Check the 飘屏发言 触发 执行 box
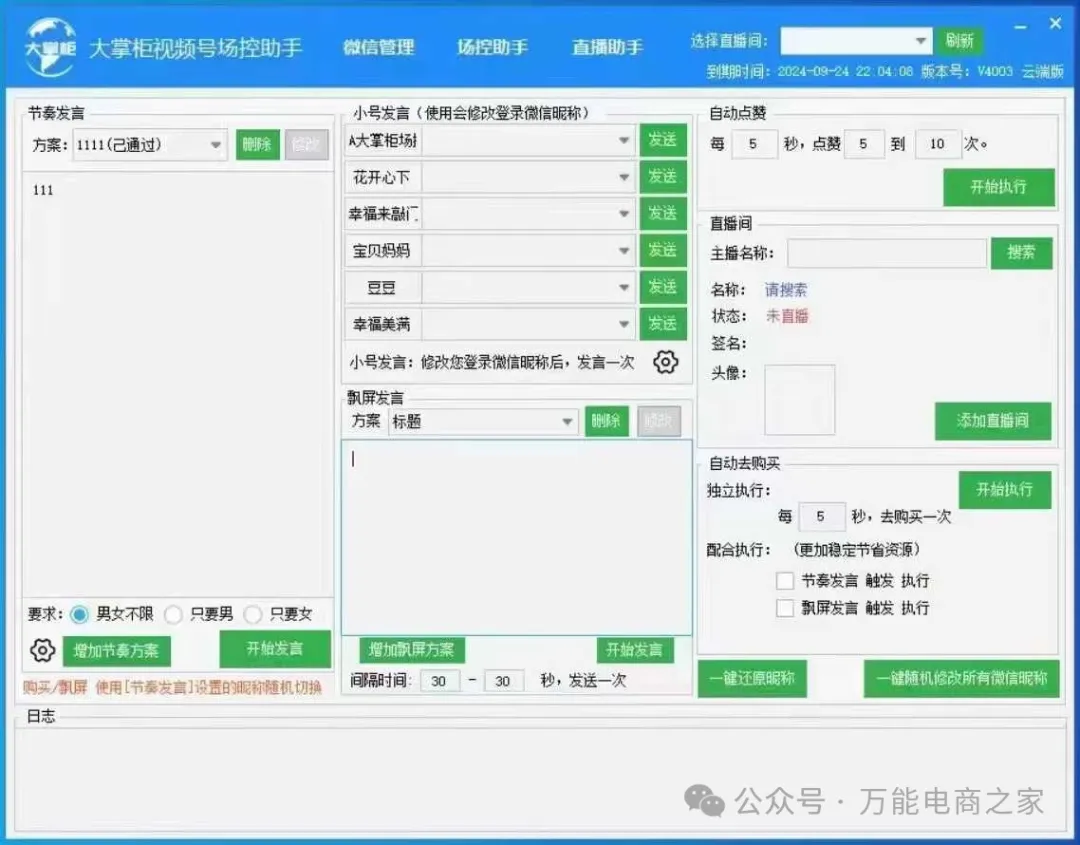 pyautogui.click(x=785, y=608)
